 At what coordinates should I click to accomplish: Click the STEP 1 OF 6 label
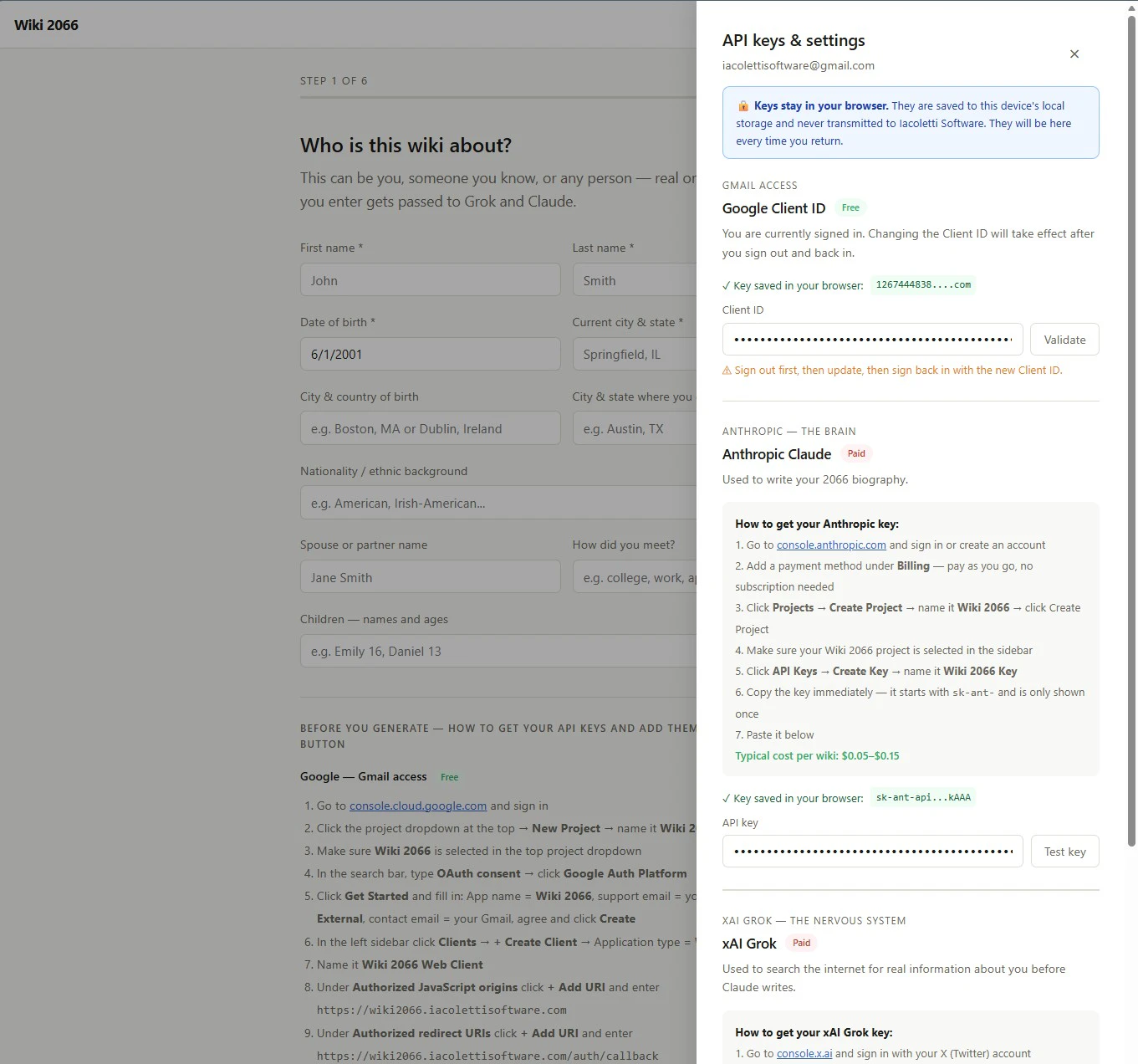click(334, 81)
